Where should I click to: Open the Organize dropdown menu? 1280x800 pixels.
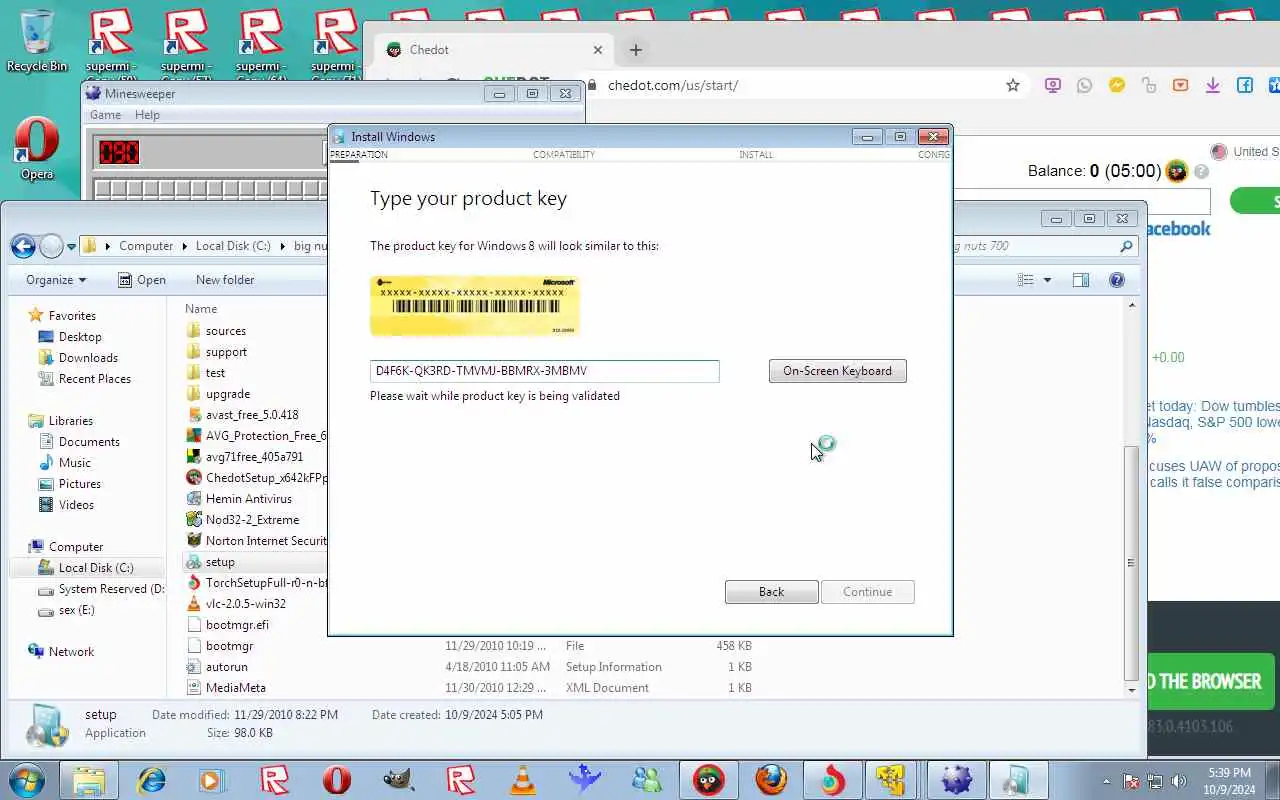[x=56, y=280]
